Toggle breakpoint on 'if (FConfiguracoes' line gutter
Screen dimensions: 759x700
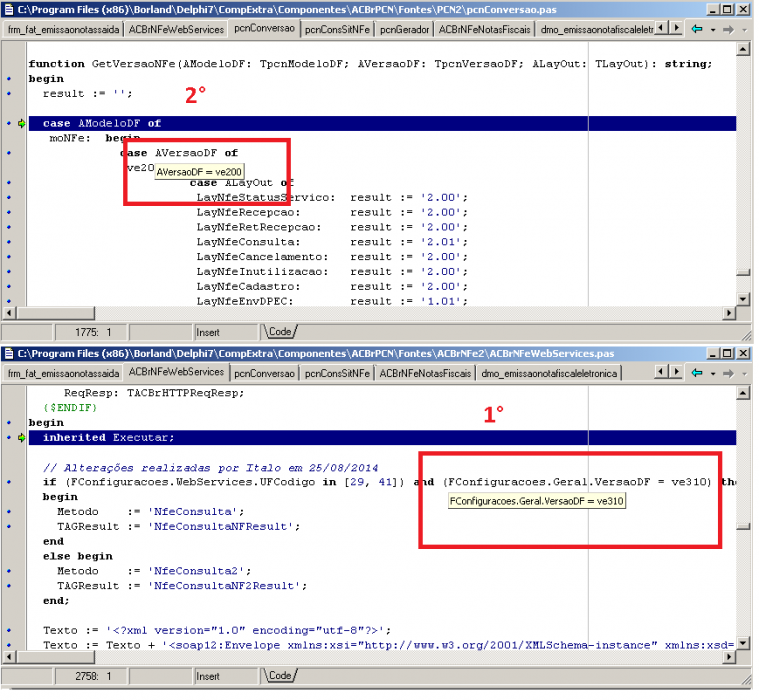coord(9,482)
